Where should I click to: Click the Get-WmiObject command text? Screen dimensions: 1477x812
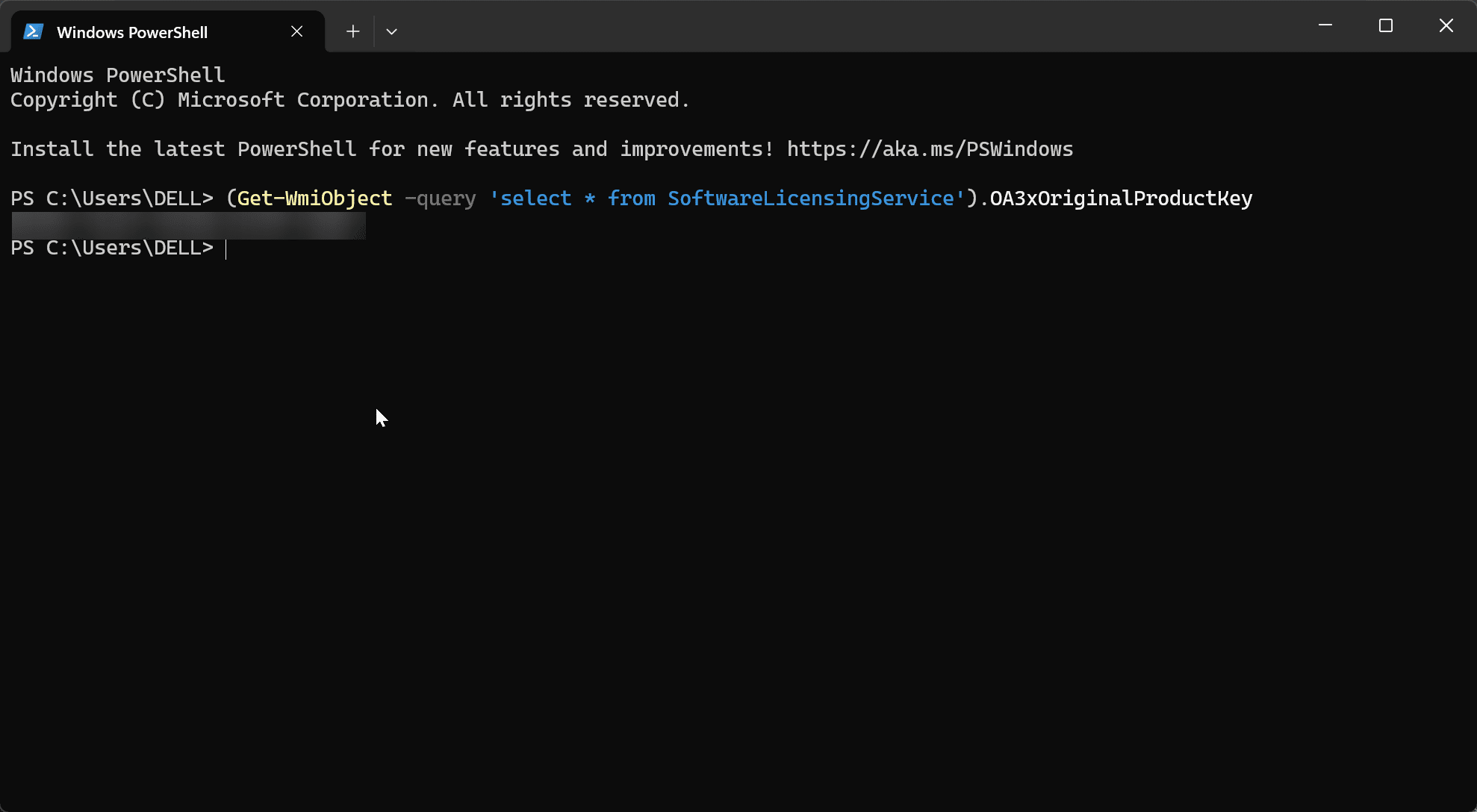coord(314,199)
